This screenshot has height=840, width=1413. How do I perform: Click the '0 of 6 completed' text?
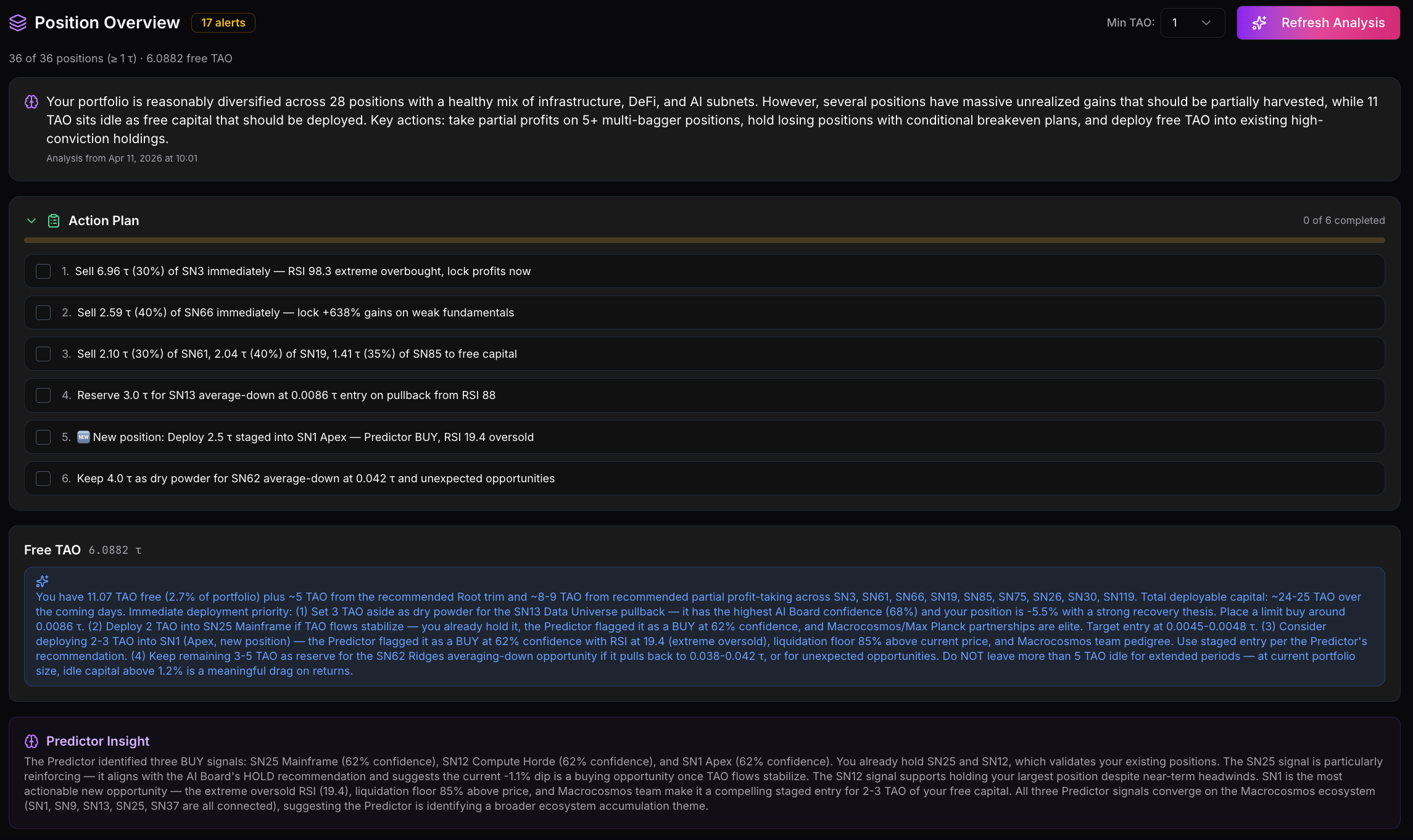(1344, 221)
